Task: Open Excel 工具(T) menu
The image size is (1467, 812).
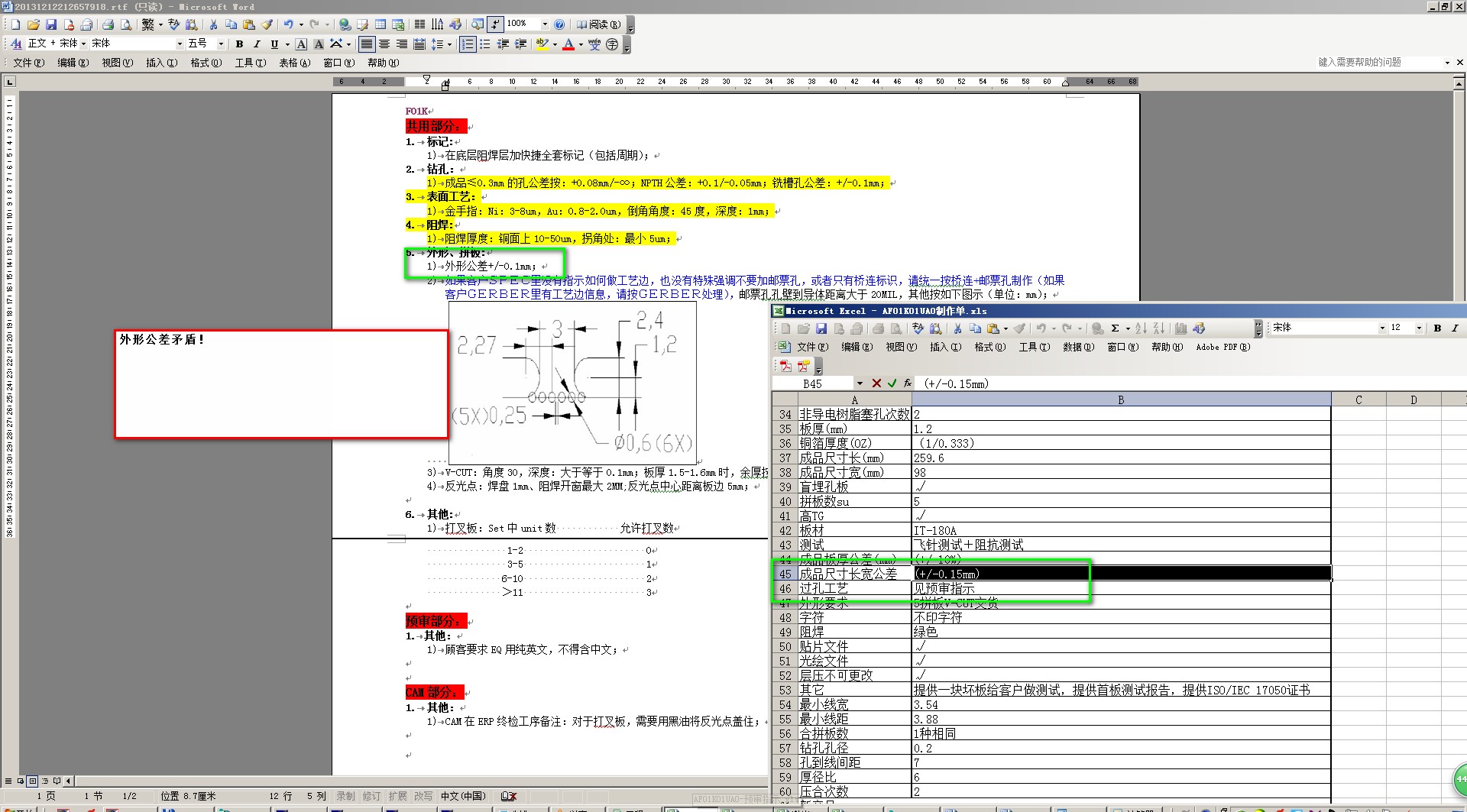Action: 1034,347
